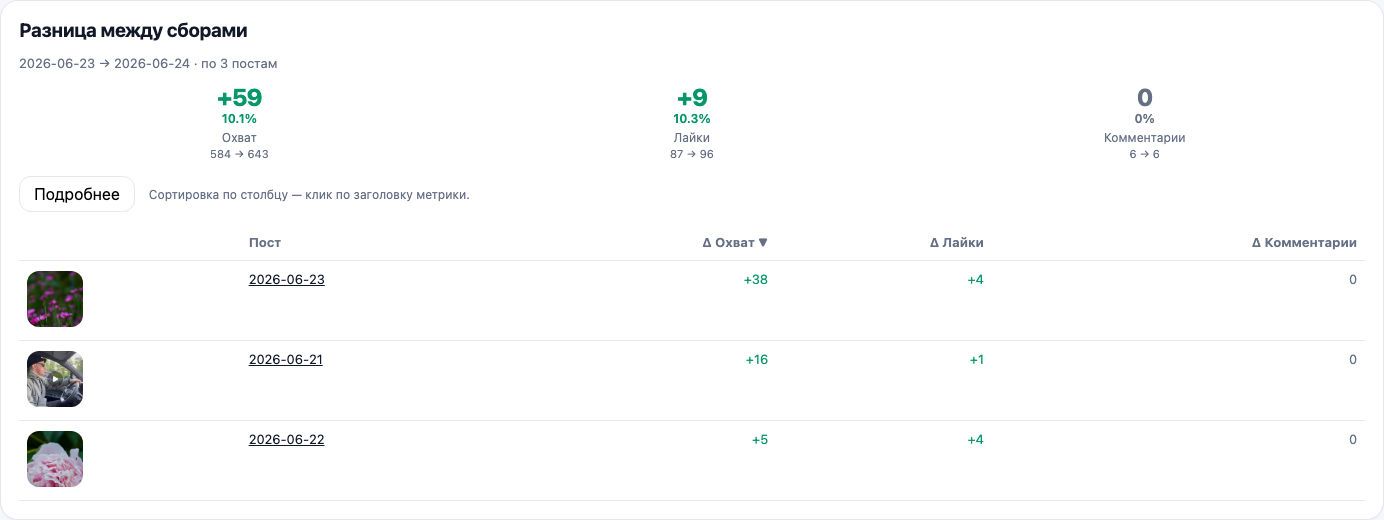Click the 0 Комментарии summary value
1384x520 pixels.
tap(1145, 98)
